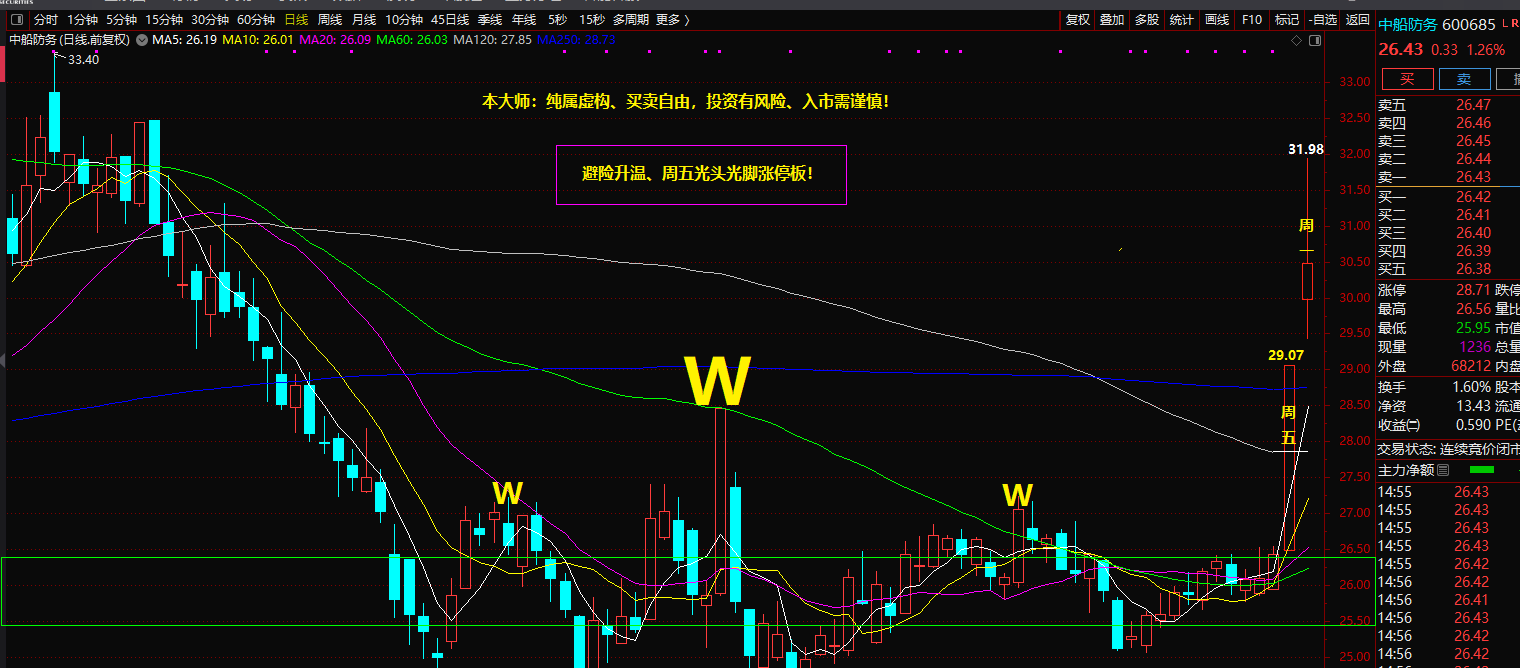Click the blue 卖 sell button
Image resolution: width=1520 pixels, height=668 pixels.
pos(1464,79)
